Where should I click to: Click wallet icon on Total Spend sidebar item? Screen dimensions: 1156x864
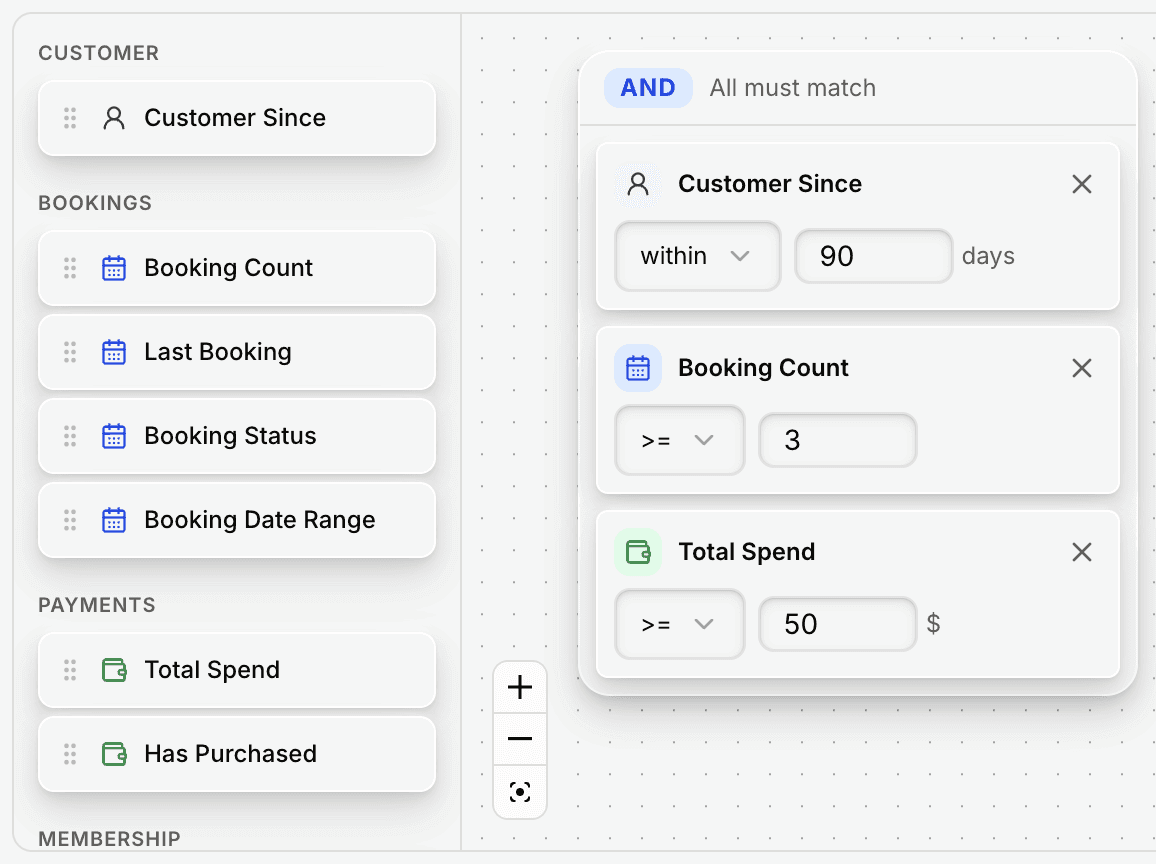[114, 670]
